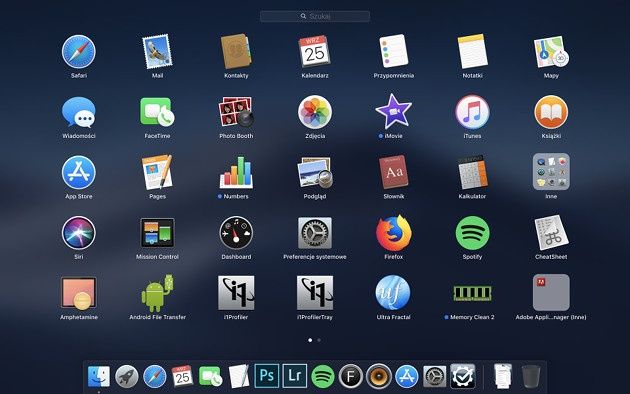This screenshot has width=630, height=394.
Task: Open i1Profiler
Action: 236,293
